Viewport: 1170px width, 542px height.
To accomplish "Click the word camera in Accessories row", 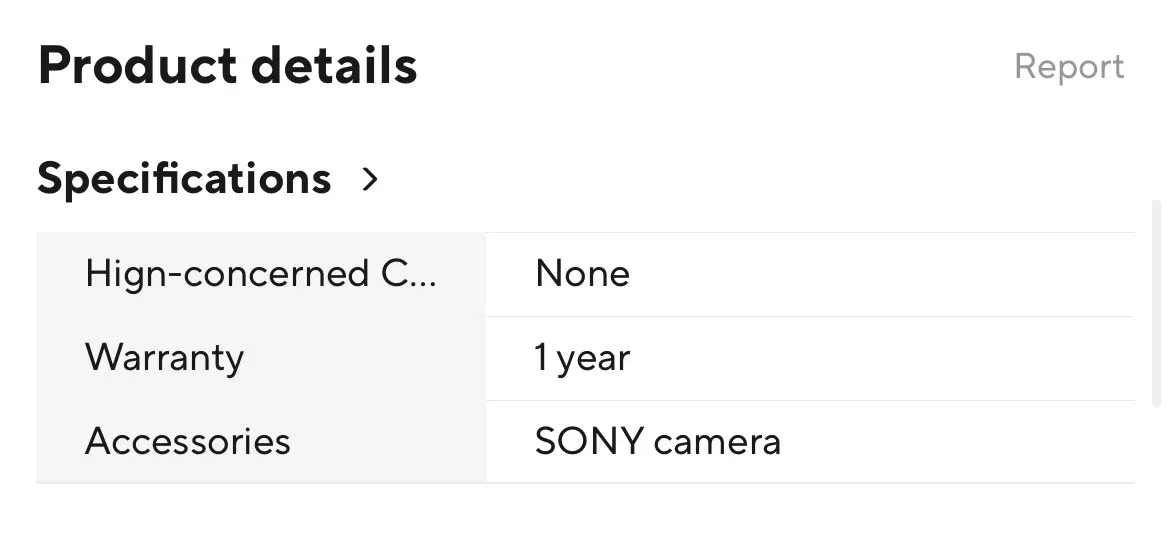I will click(x=717, y=441).
